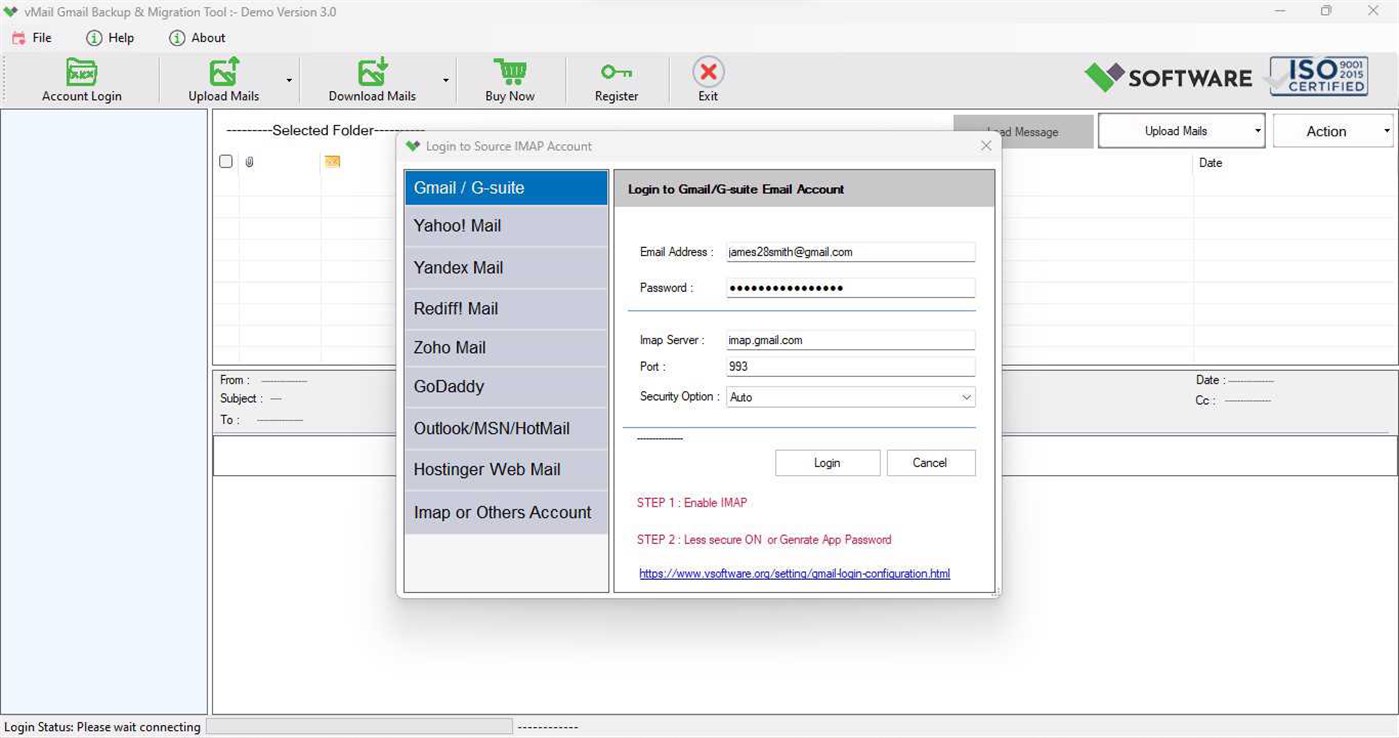The width and height of the screenshot is (1399, 738).
Task: Click the Password input field
Action: click(x=851, y=288)
